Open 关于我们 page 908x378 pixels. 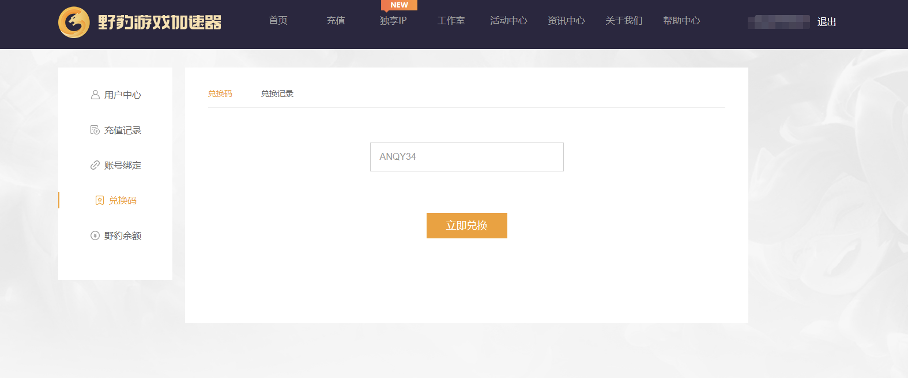pyautogui.click(x=624, y=21)
